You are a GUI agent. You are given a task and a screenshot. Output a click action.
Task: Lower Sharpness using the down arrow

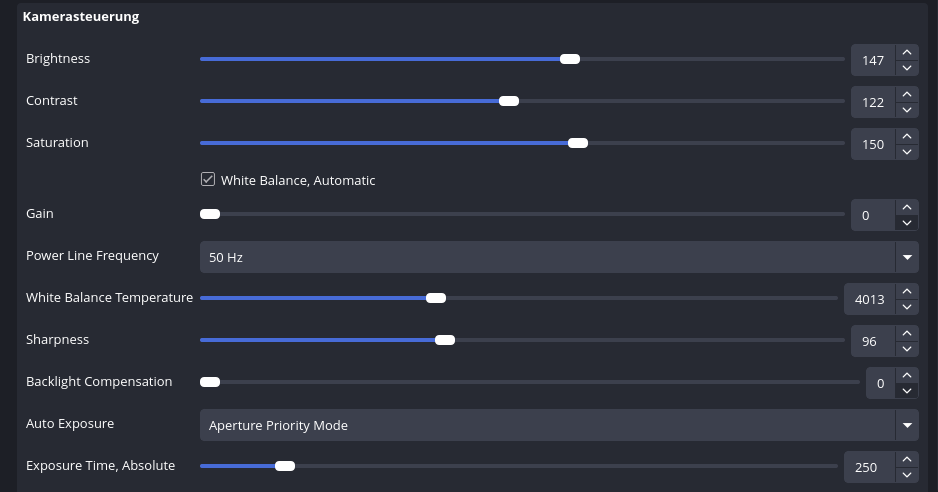906,349
